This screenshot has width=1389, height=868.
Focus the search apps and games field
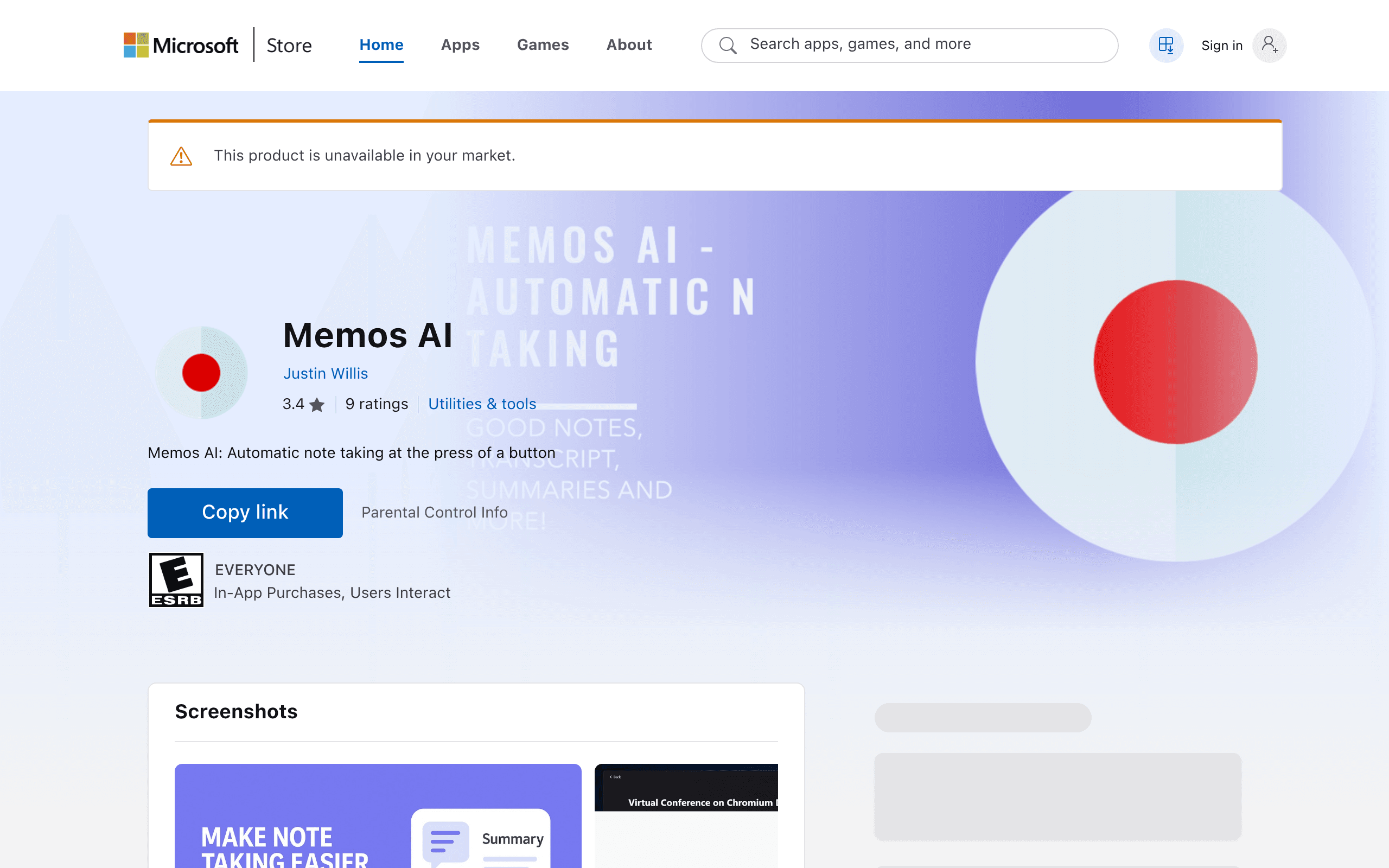(909, 46)
